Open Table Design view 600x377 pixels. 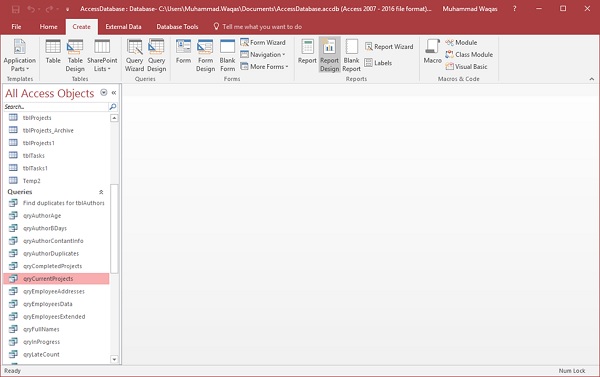[x=75, y=55]
